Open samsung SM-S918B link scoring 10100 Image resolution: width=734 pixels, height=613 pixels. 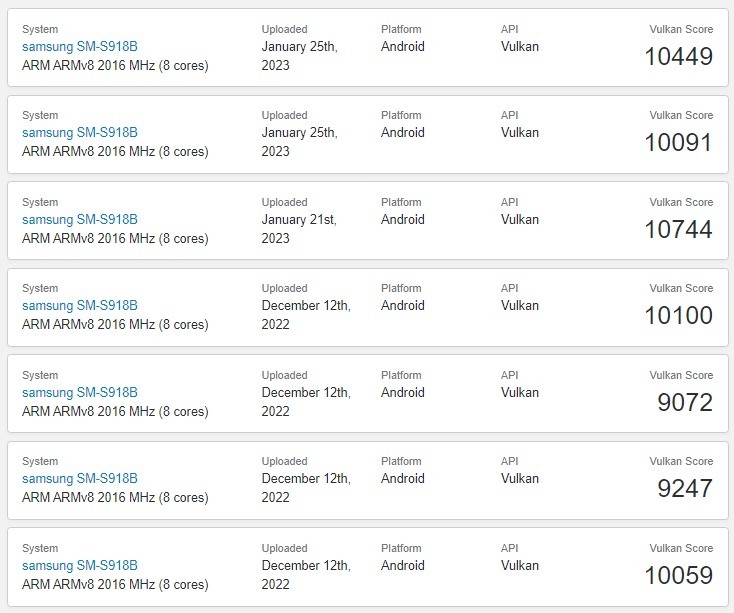(x=80, y=306)
